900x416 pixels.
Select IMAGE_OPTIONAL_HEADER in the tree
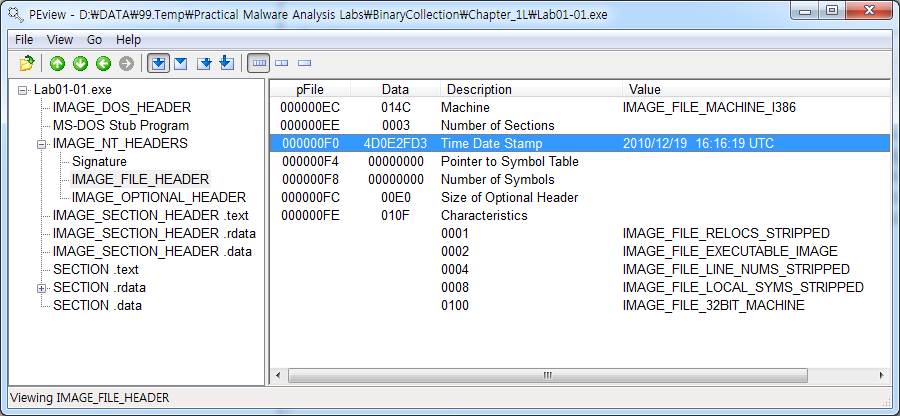[158, 197]
